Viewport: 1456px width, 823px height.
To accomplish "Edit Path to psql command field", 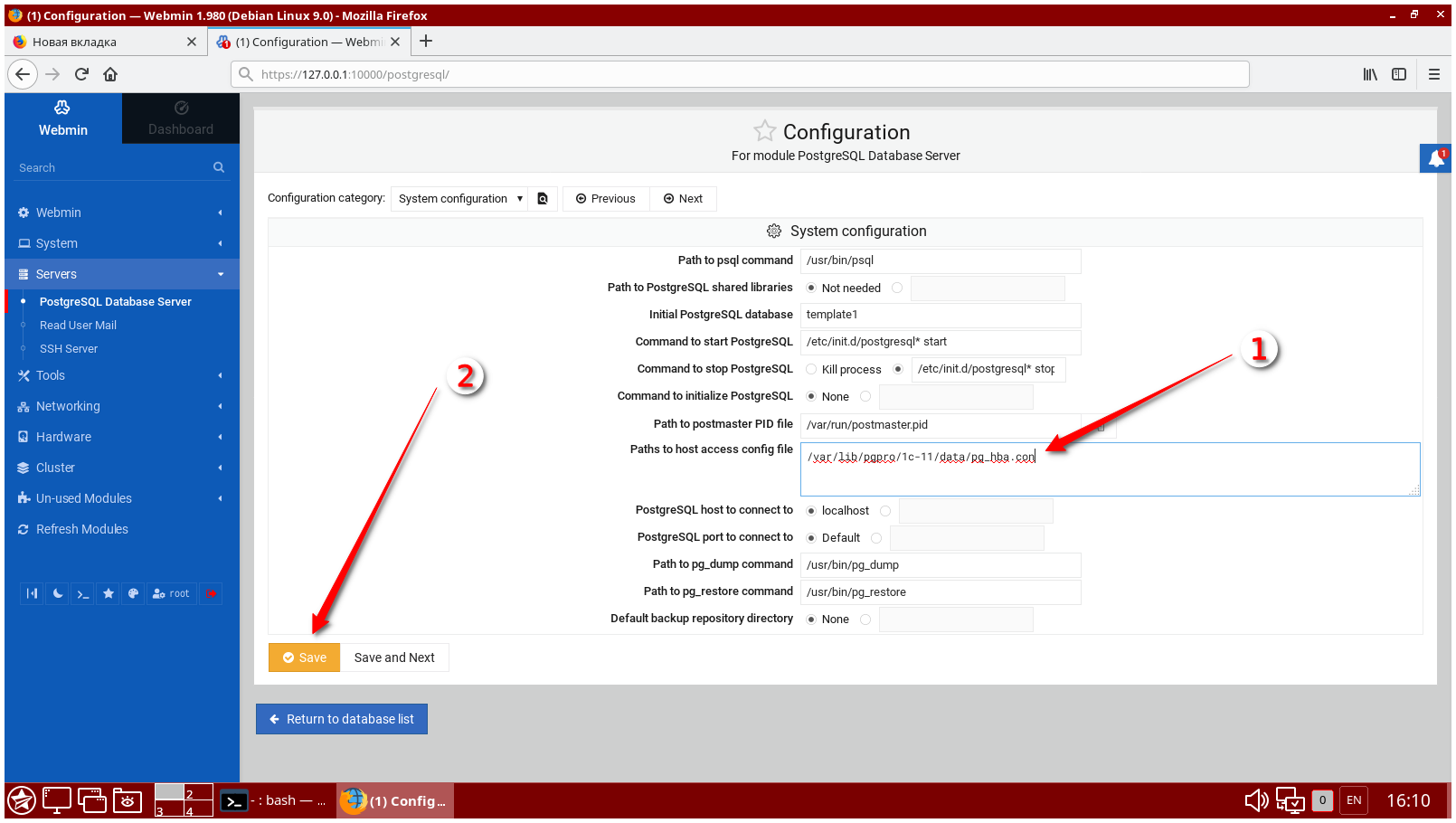I will coord(941,260).
